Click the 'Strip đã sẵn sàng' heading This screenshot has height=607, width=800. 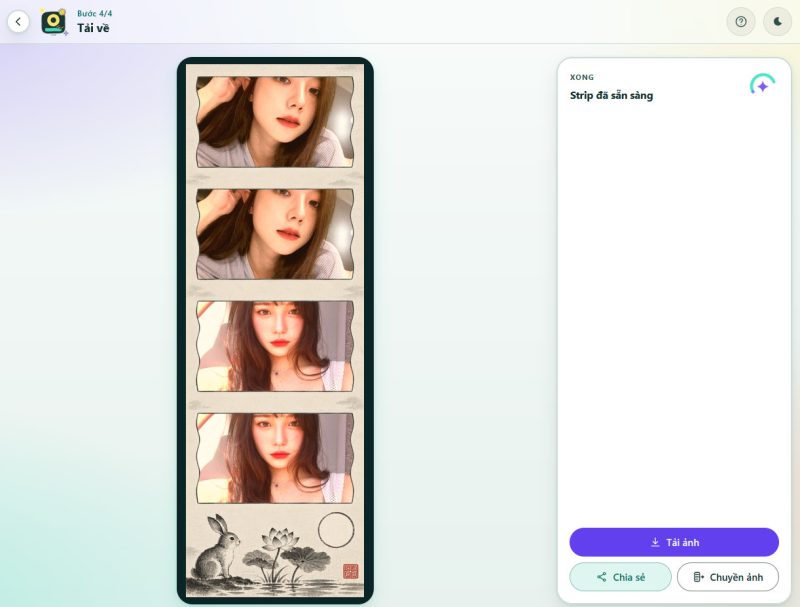click(611, 95)
